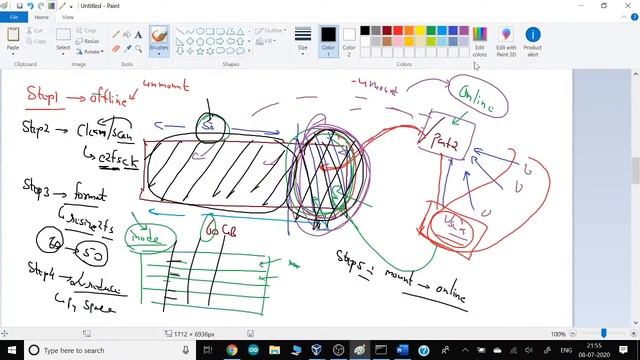The image size is (640, 360).
Task: Choose the Down arrow shape
Action: click(x=180, y=51)
